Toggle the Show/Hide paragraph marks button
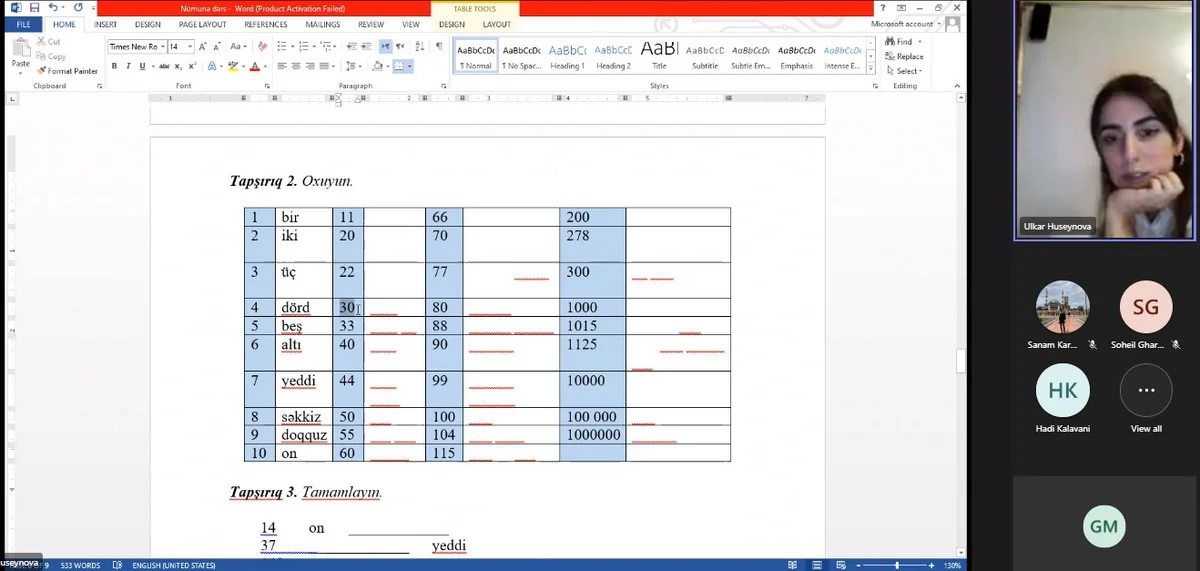The height and width of the screenshot is (571, 1200). click(x=439, y=46)
